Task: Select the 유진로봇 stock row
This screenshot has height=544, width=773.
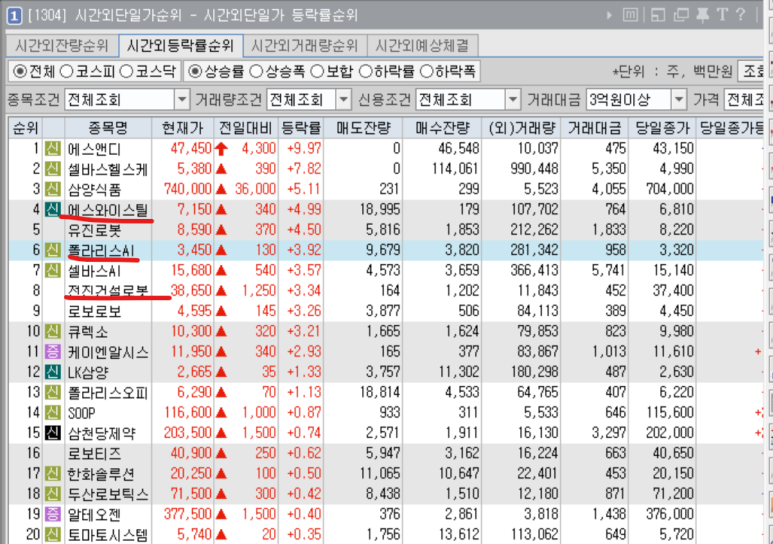Action: (386, 230)
